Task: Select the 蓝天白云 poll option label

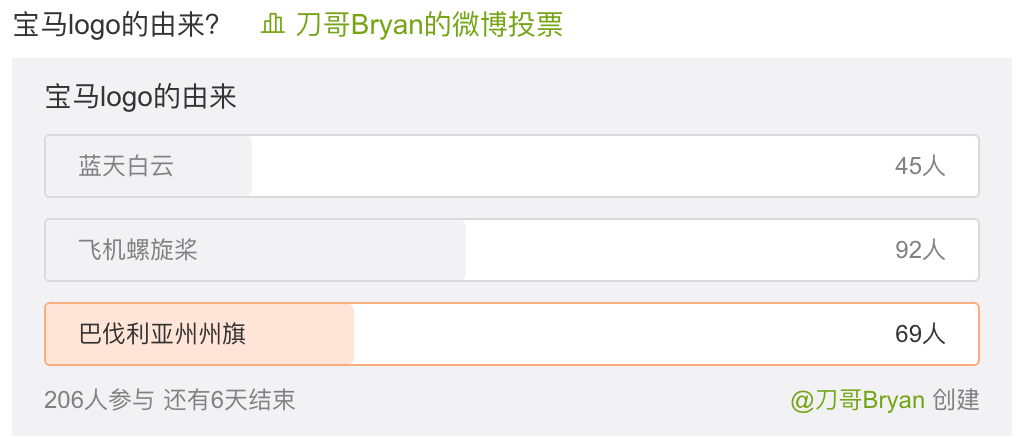Action: pyautogui.click(x=126, y=166)
